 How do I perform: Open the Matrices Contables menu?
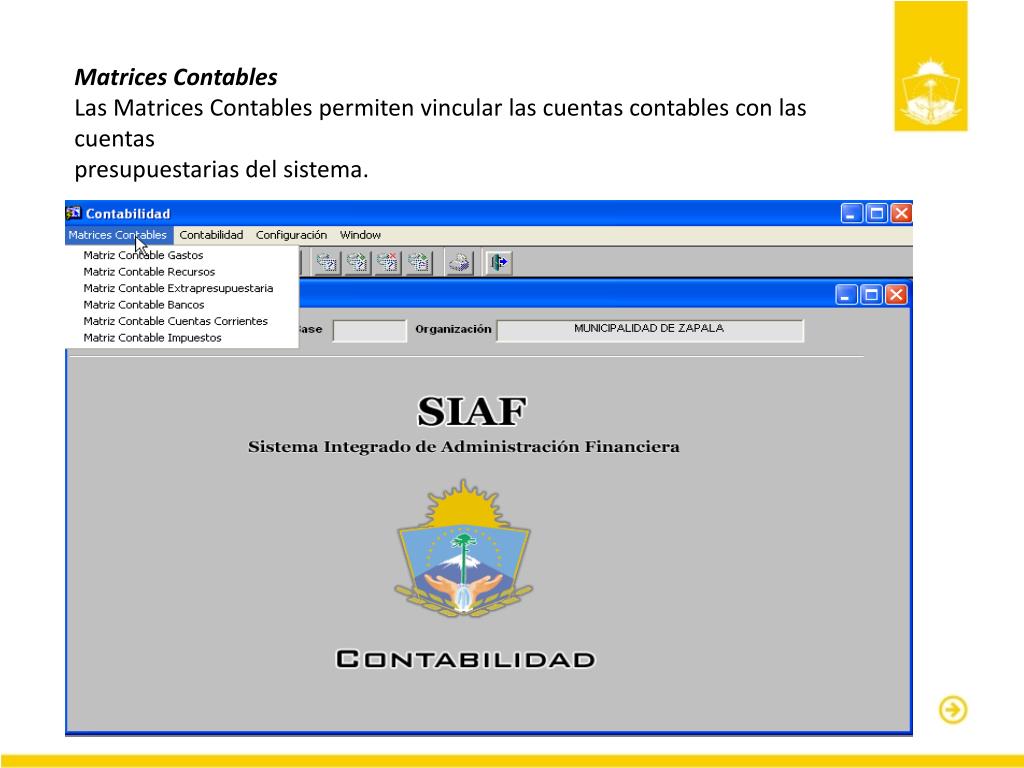(x=118, y=235)
